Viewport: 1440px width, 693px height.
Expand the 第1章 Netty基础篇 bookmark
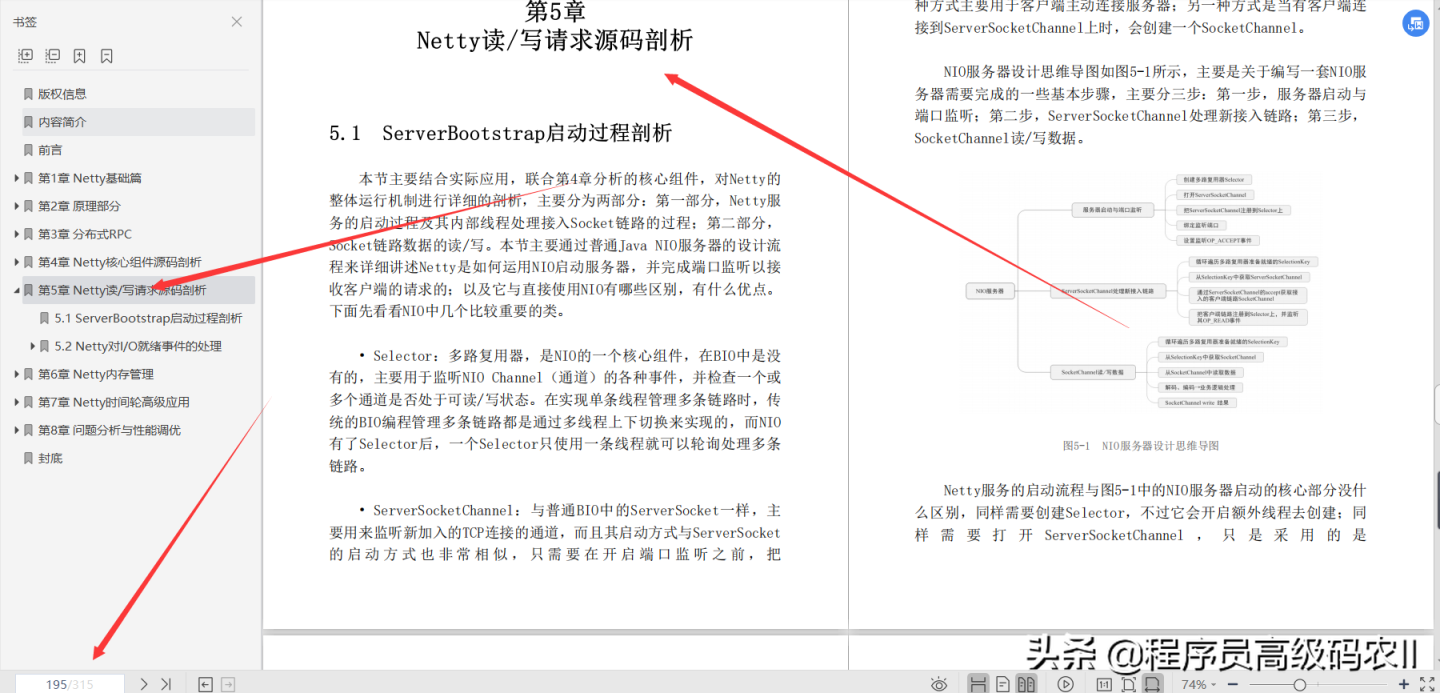(16, 178)
